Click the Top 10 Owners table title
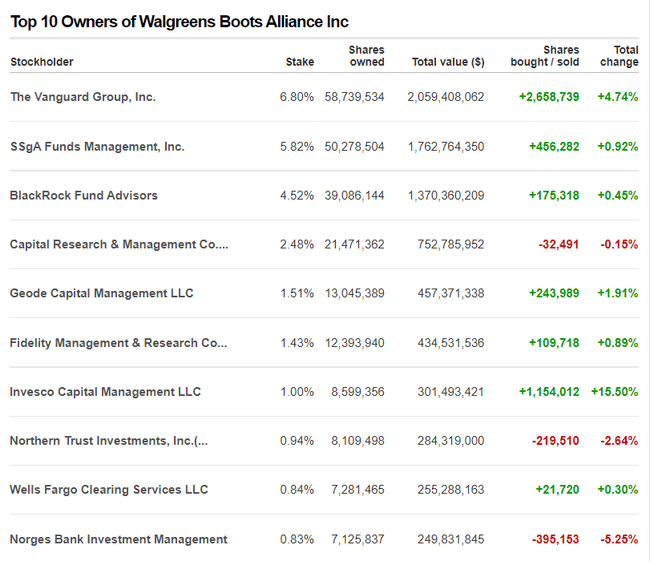The image size is (650, 561). [179, 21]
